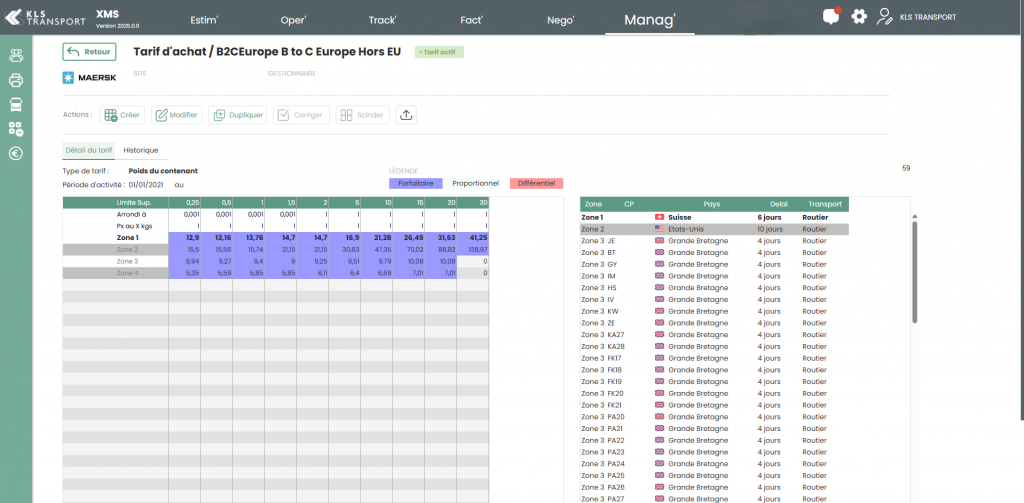Click the Limite Sup. header cell
The image size is (1024, 503).
click(116, 203)
